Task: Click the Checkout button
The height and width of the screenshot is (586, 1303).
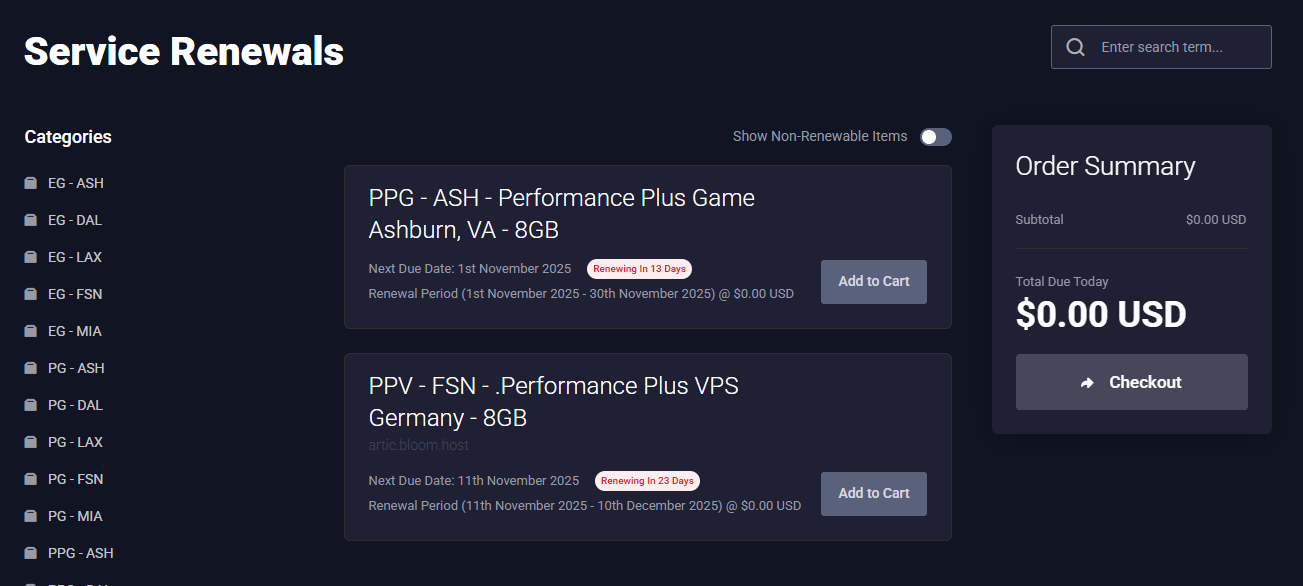Action: 1131,382
